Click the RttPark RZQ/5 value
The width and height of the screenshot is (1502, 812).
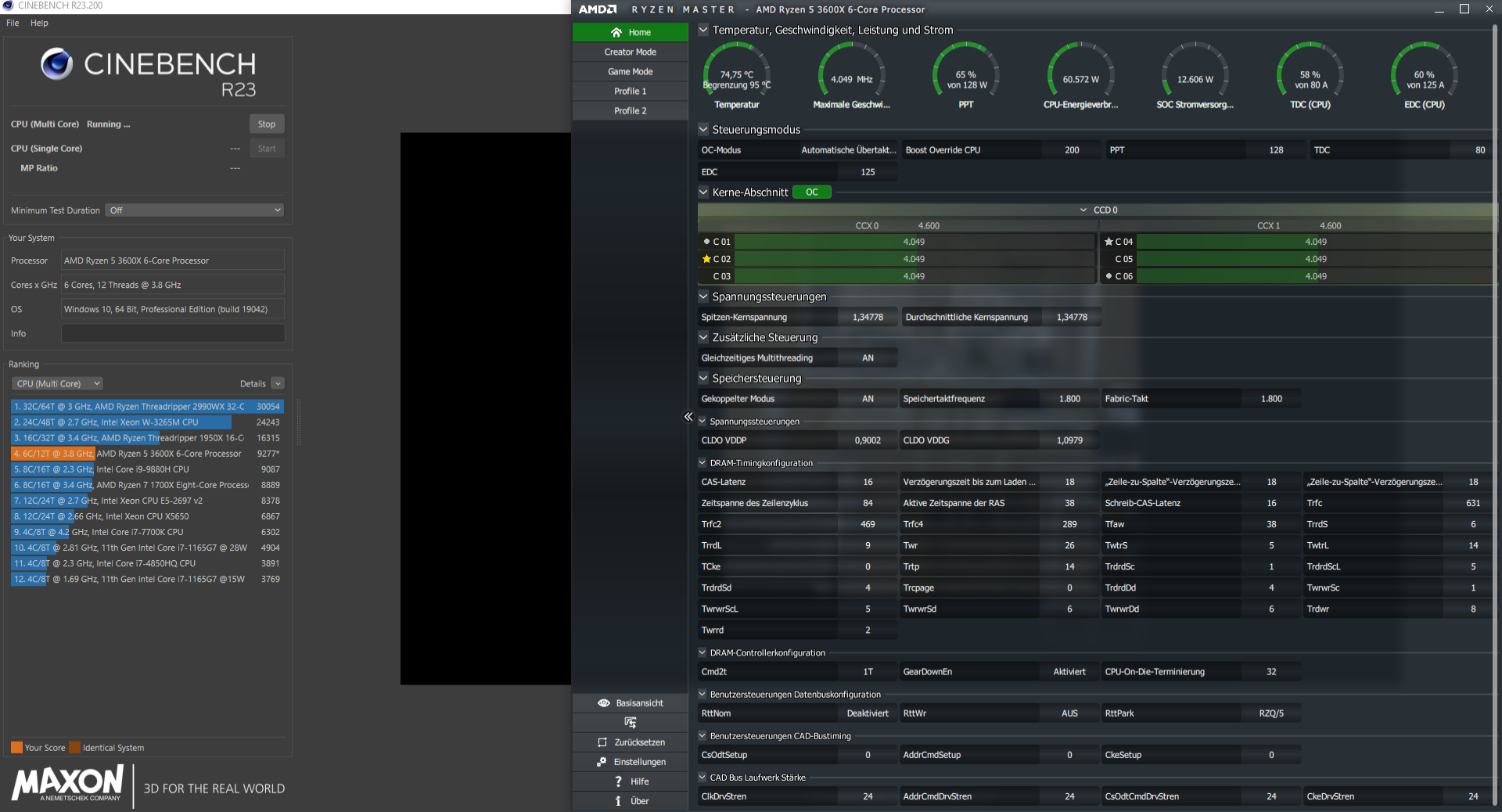coord(1271,713)
